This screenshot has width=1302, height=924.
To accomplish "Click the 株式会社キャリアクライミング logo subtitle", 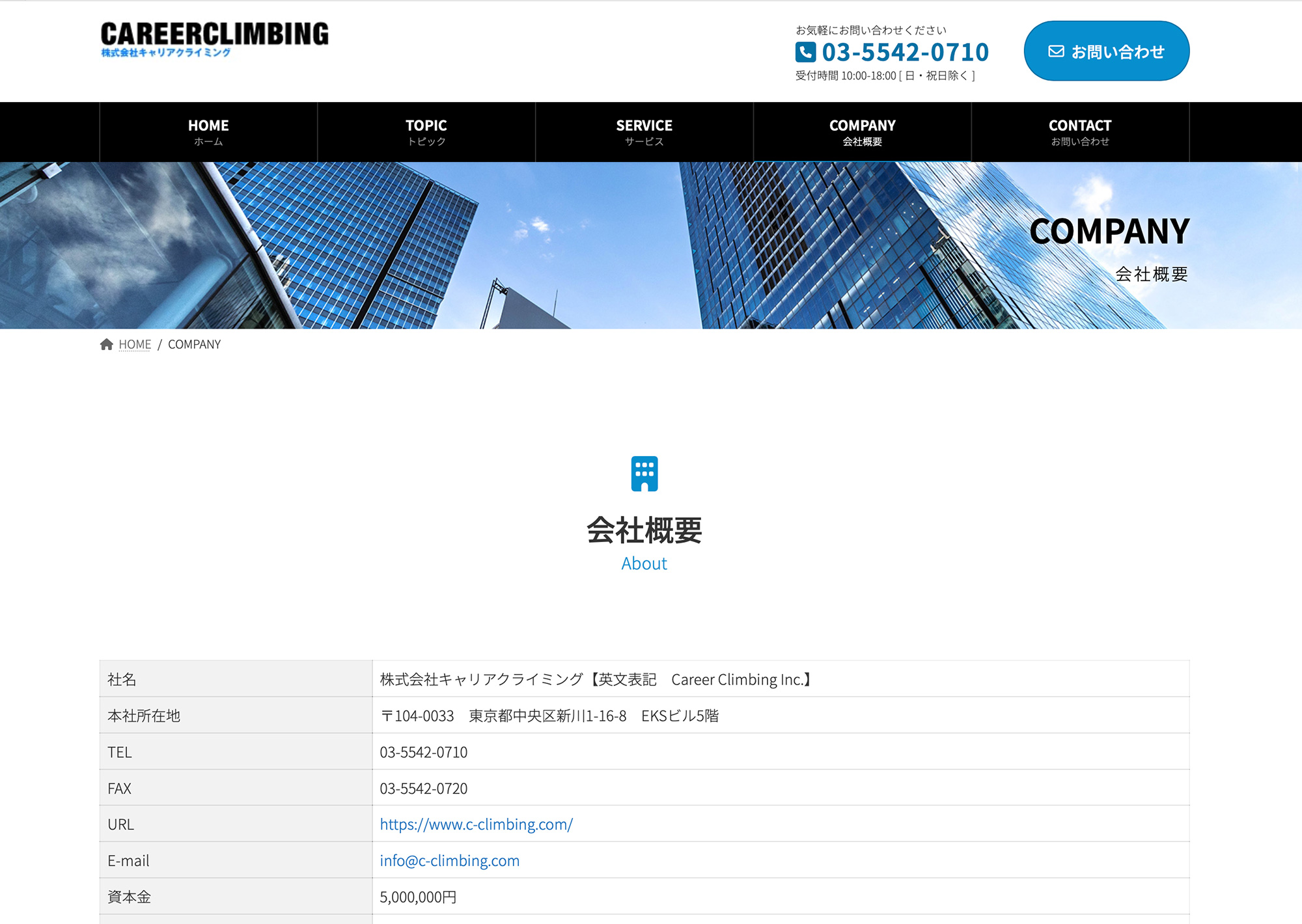I will pos(166,53).
